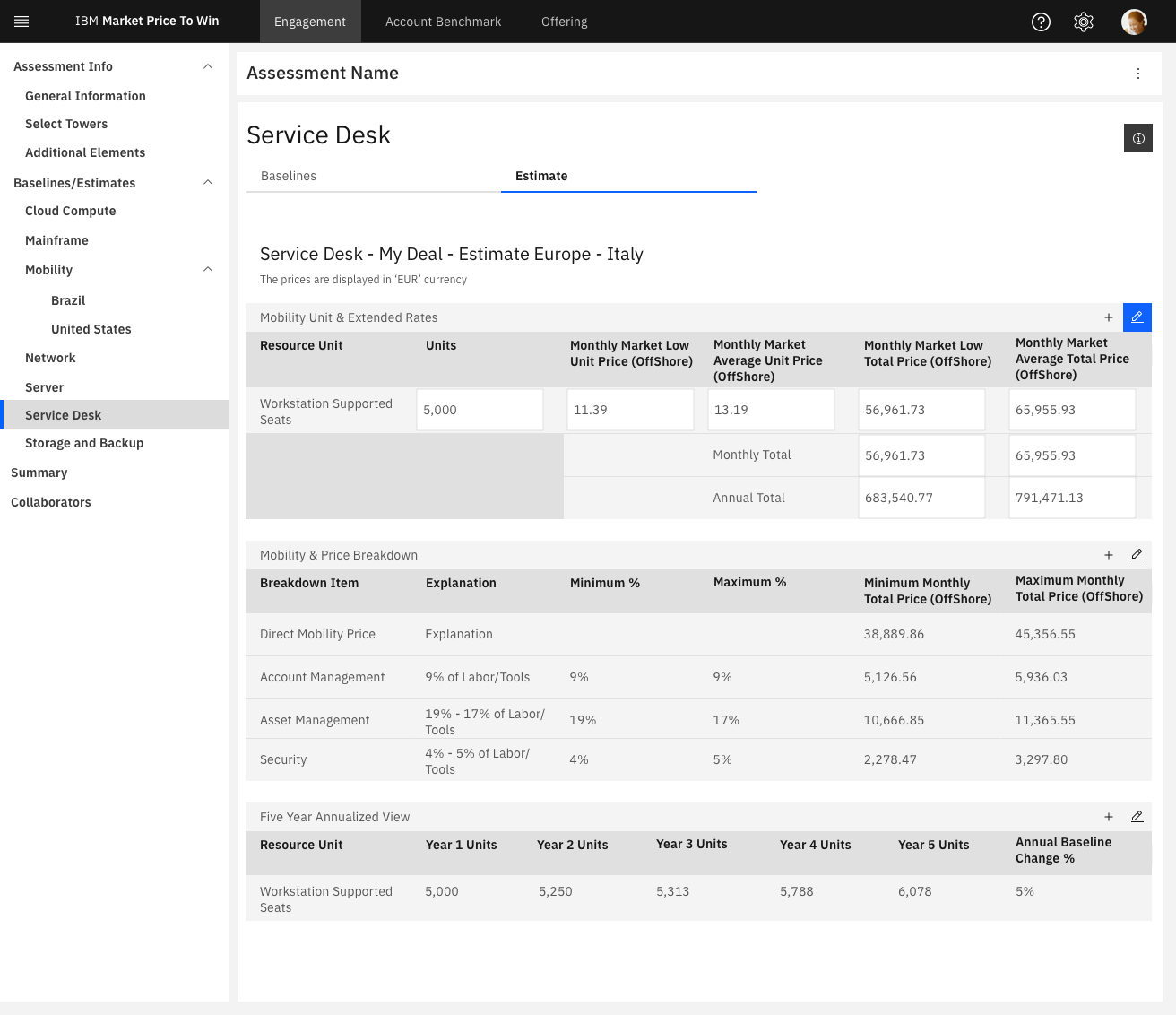
Task: Click the Service Desk info icon
Action: (x=1138, y=138)
